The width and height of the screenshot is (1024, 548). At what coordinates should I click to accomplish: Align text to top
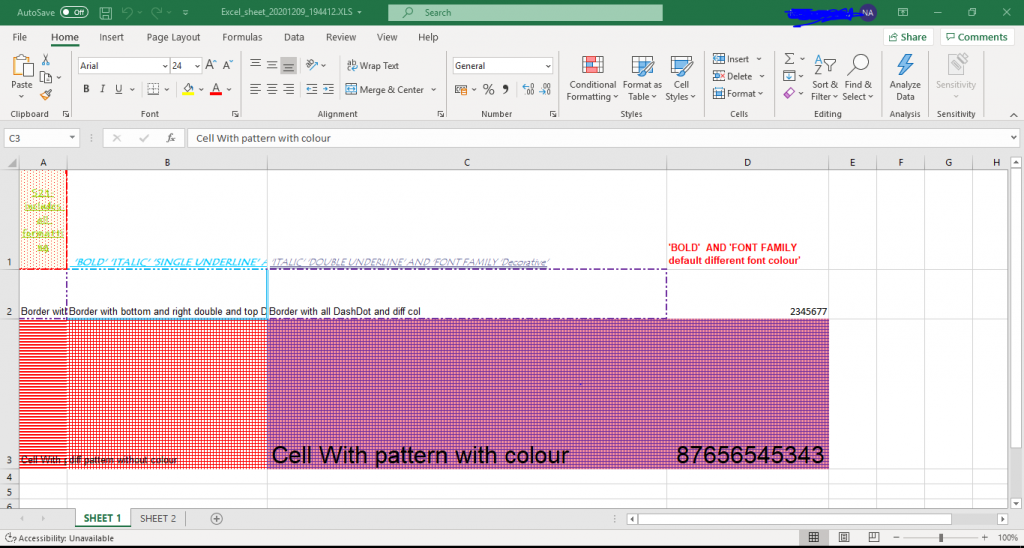[x=255, y=65]
